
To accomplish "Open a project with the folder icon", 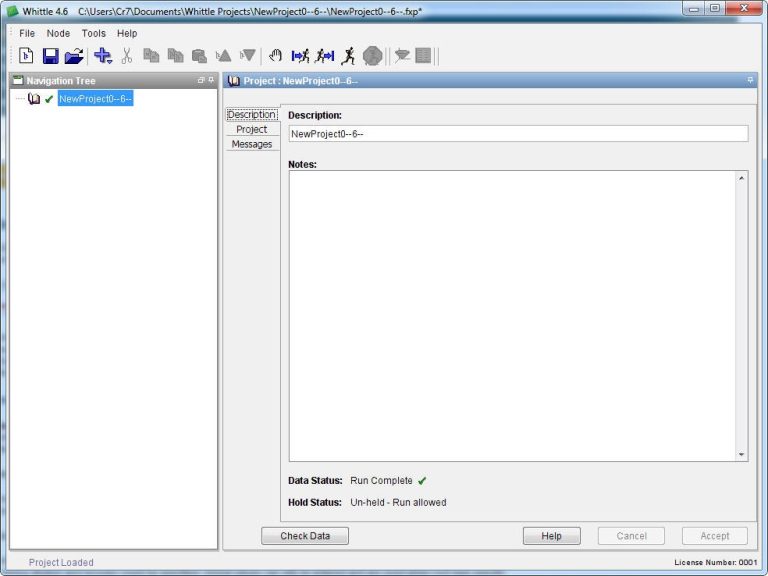I will (74, 56).
